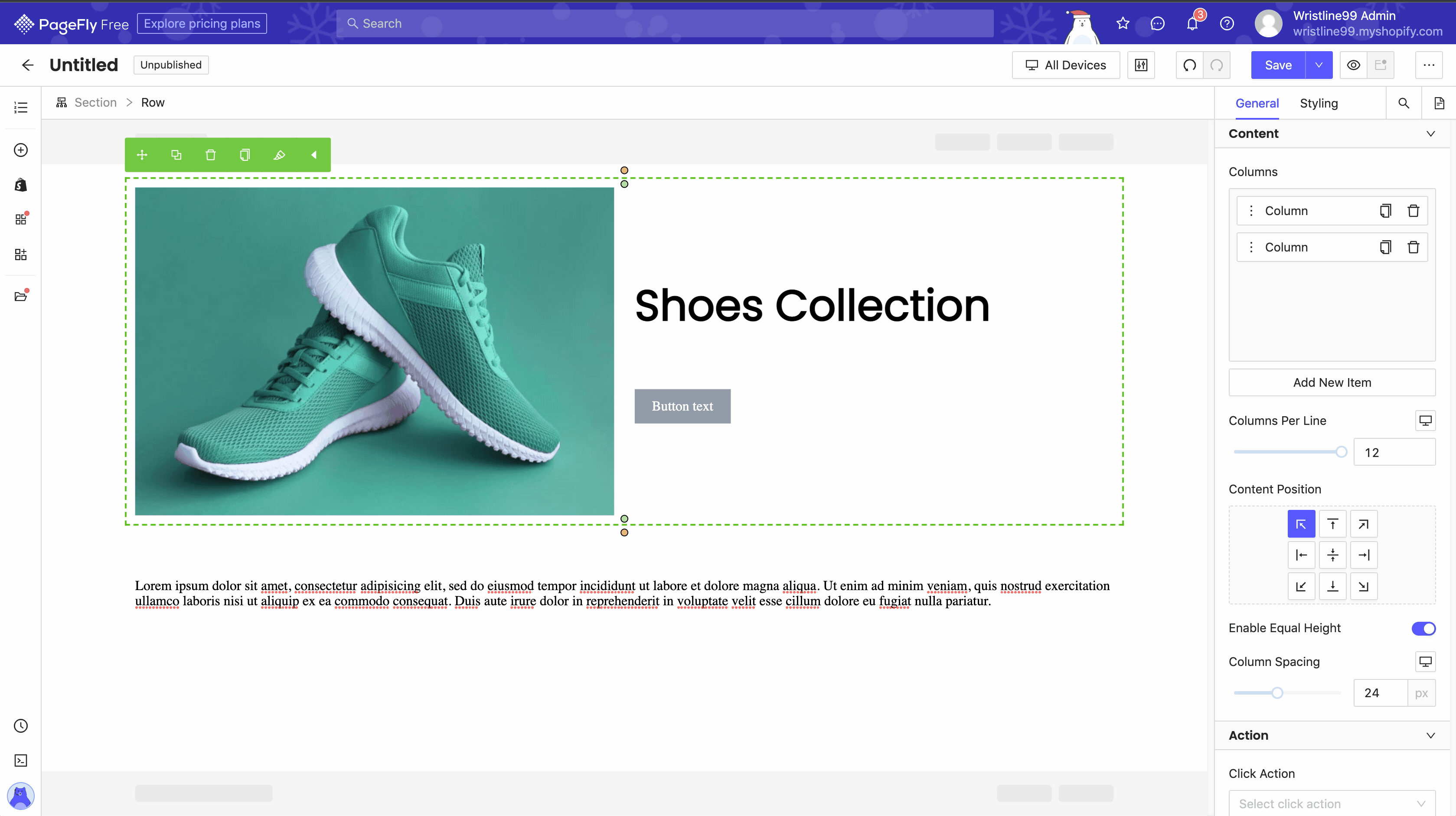The width and height of the screenshot is (1456, 816).
Task: Preview the page with eye icon
Action: point(1354,65)
